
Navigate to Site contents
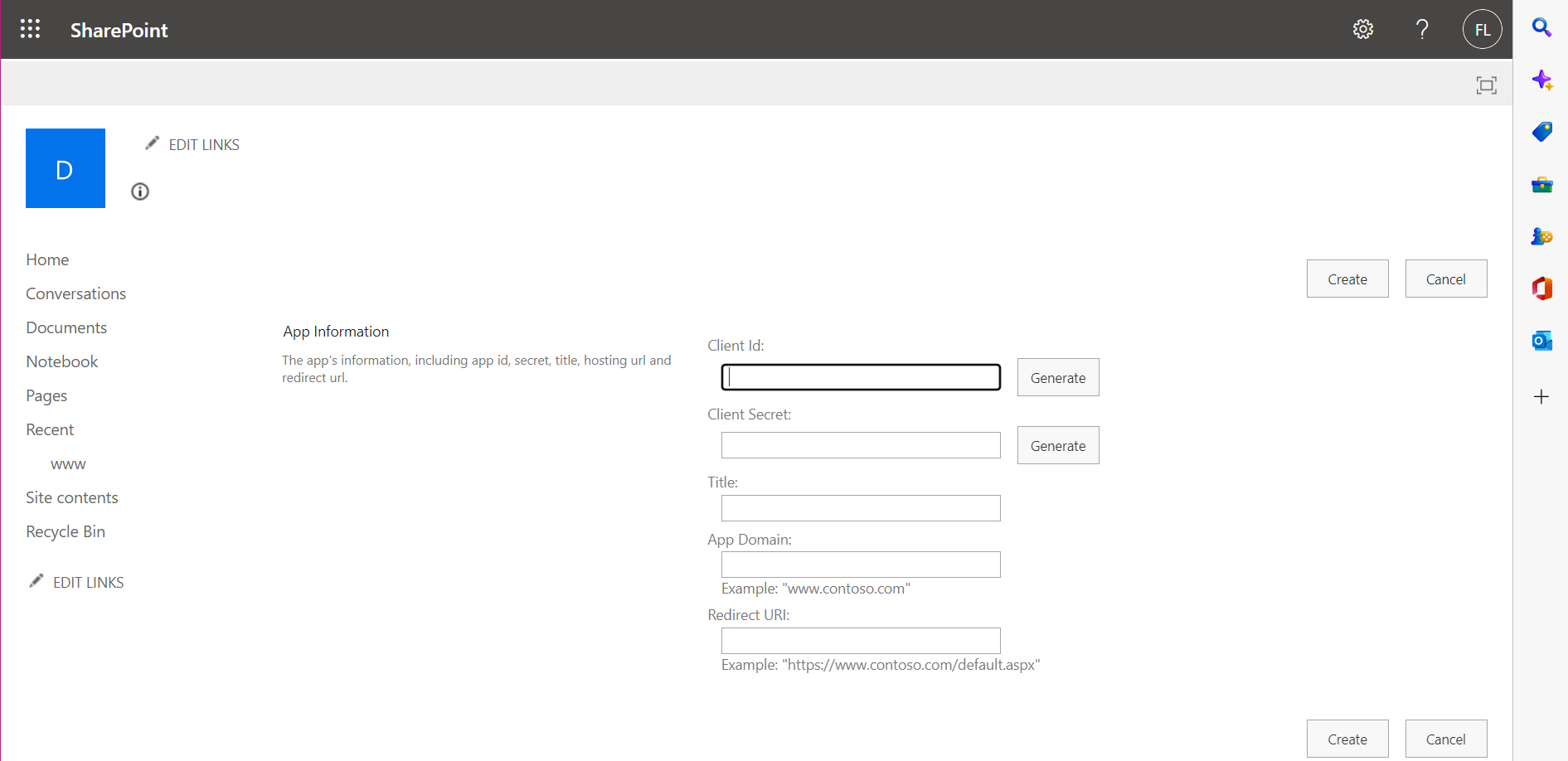72,497
